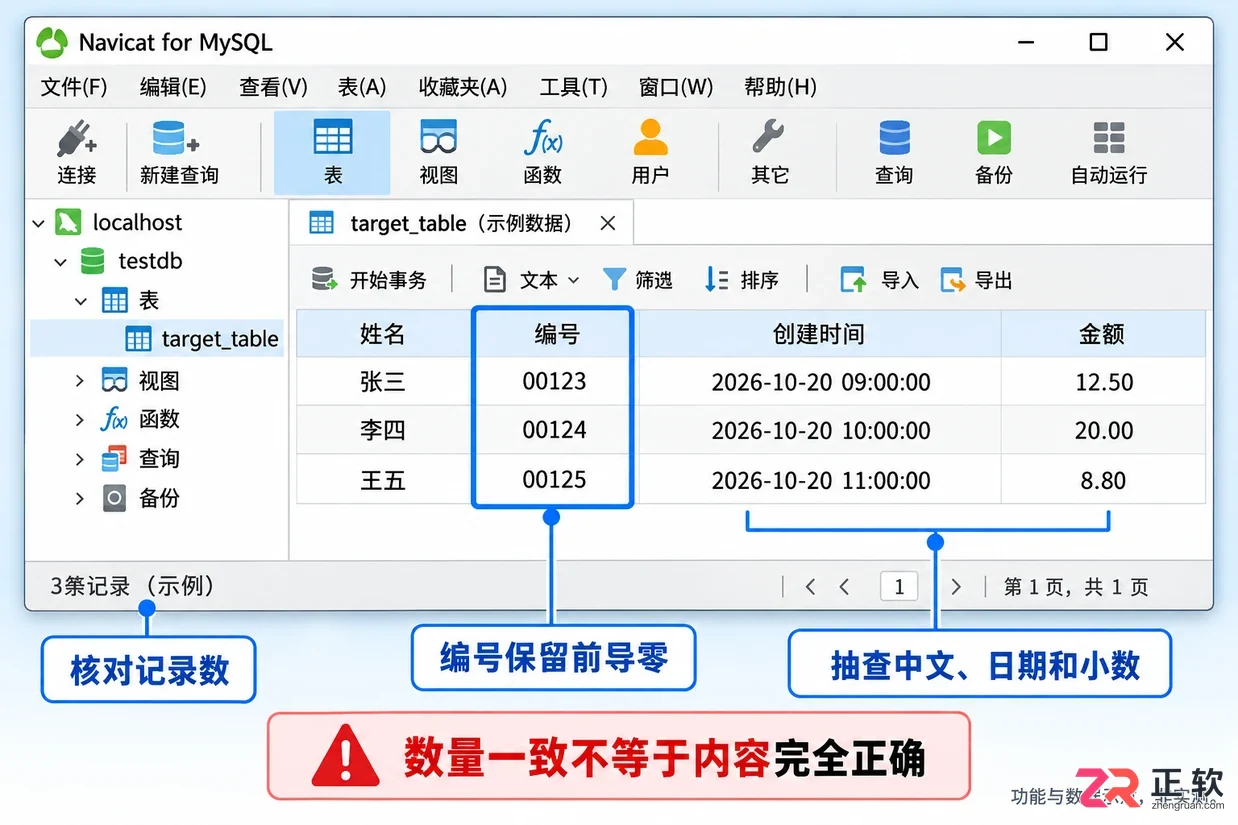Click the 编号 column header
This screenshot has width=1238, height=825.
554,334
